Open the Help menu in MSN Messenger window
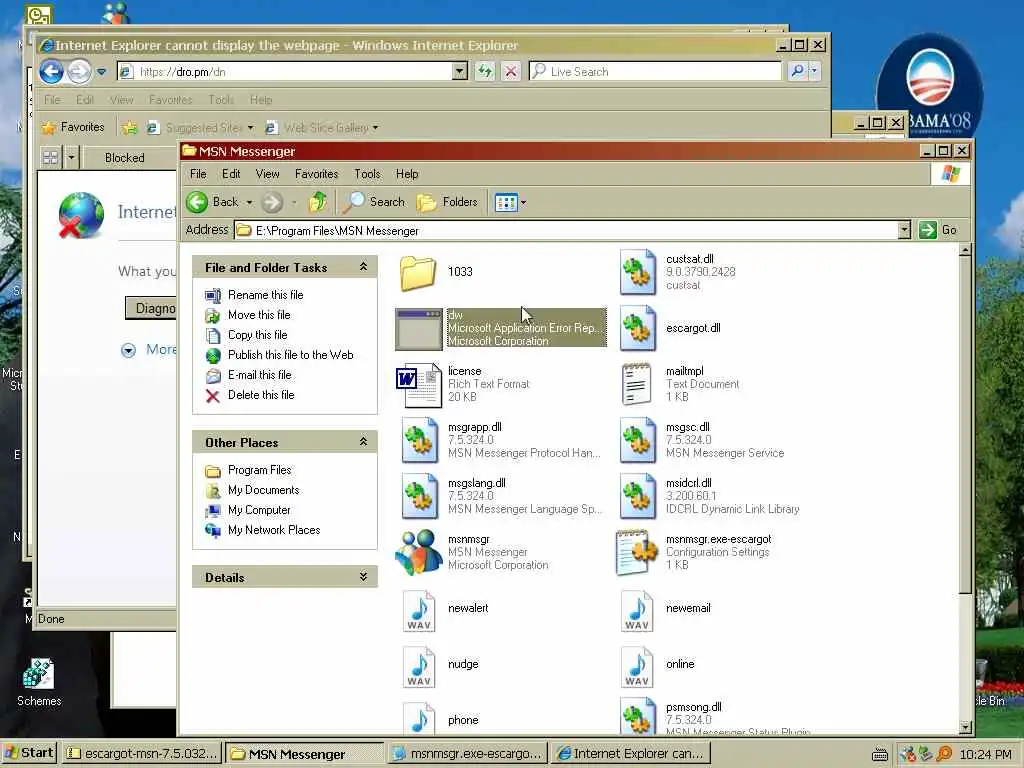The height and width of the screenshot is (768, 1024). coord(407,174)
